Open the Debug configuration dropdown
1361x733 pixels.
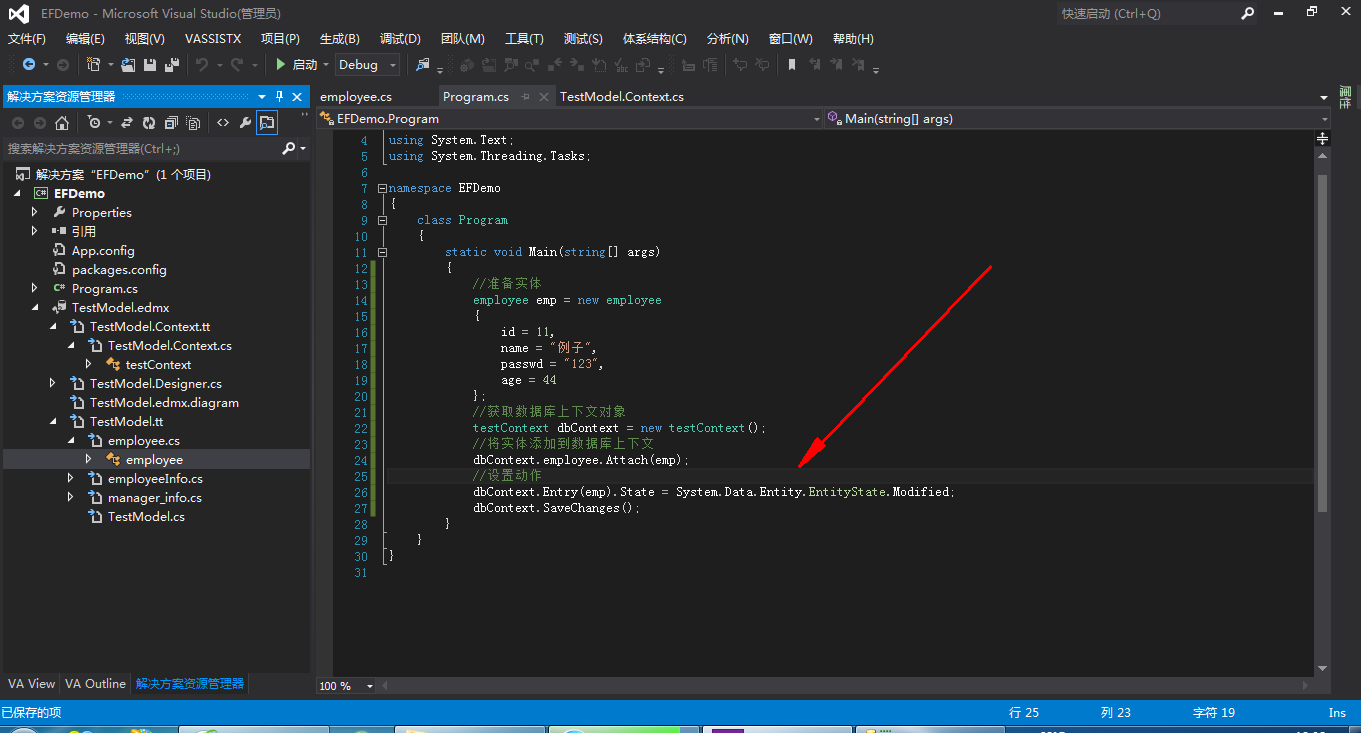point(367,65)
